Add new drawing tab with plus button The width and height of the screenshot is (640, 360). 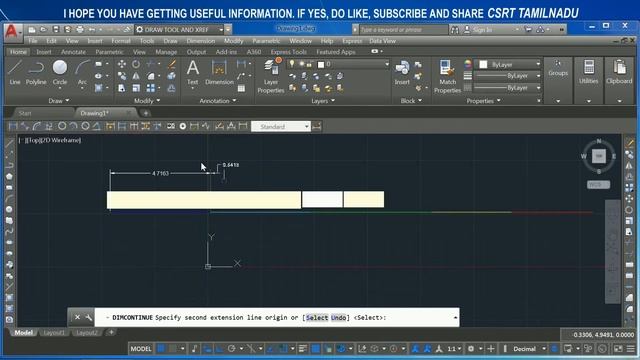146,113
